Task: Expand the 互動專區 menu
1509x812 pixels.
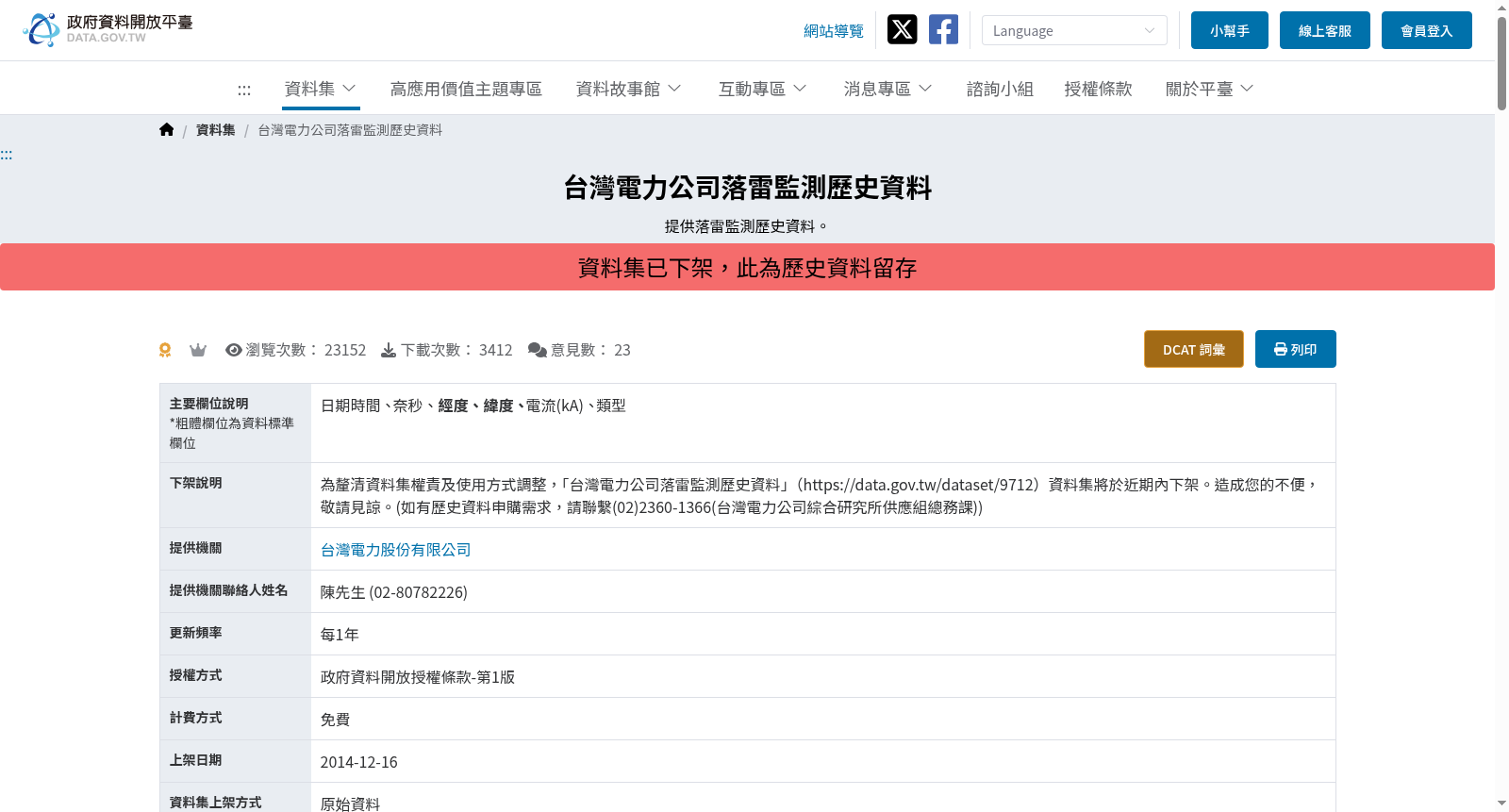Action: [762, 89]
